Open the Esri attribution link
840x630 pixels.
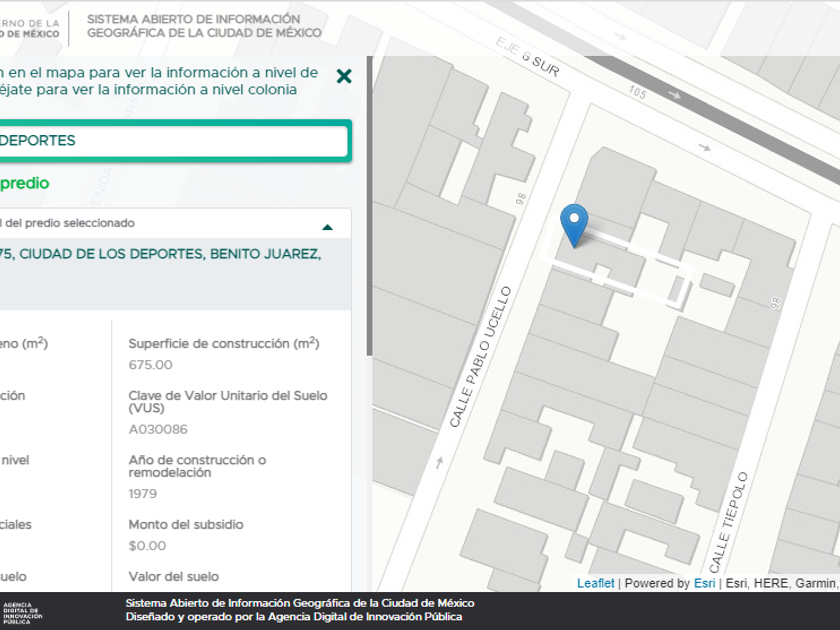[704, 583]
